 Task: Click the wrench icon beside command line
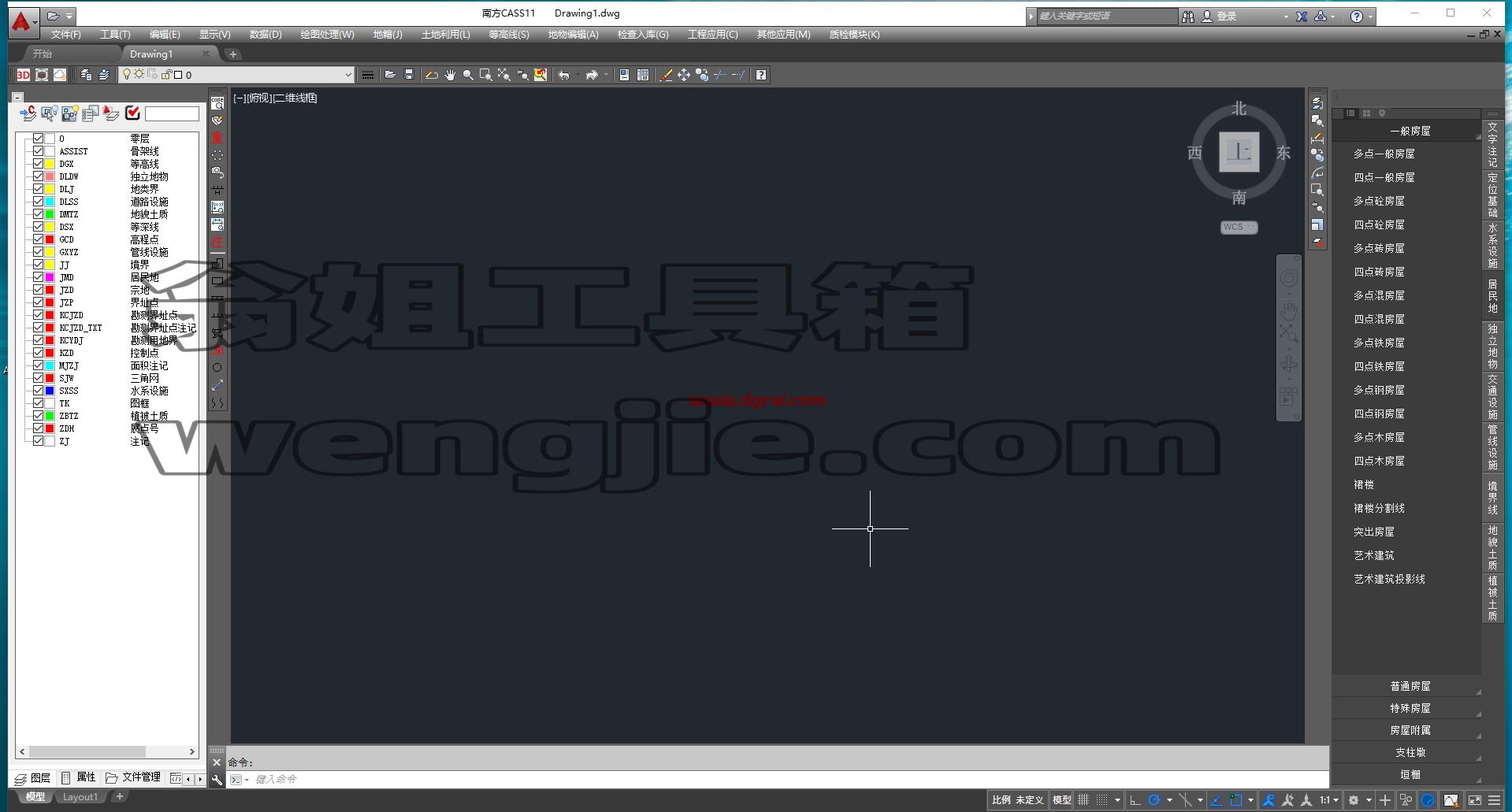[217, 780]
